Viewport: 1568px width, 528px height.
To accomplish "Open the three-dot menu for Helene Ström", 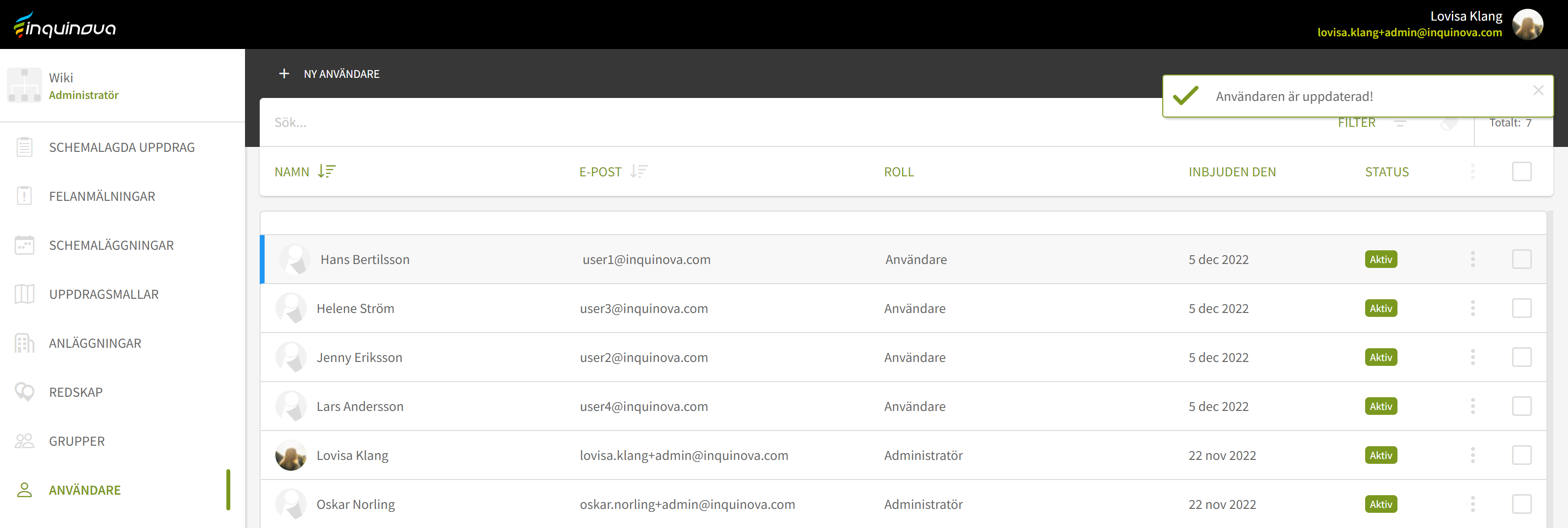I will click(x=1472, y=309).
